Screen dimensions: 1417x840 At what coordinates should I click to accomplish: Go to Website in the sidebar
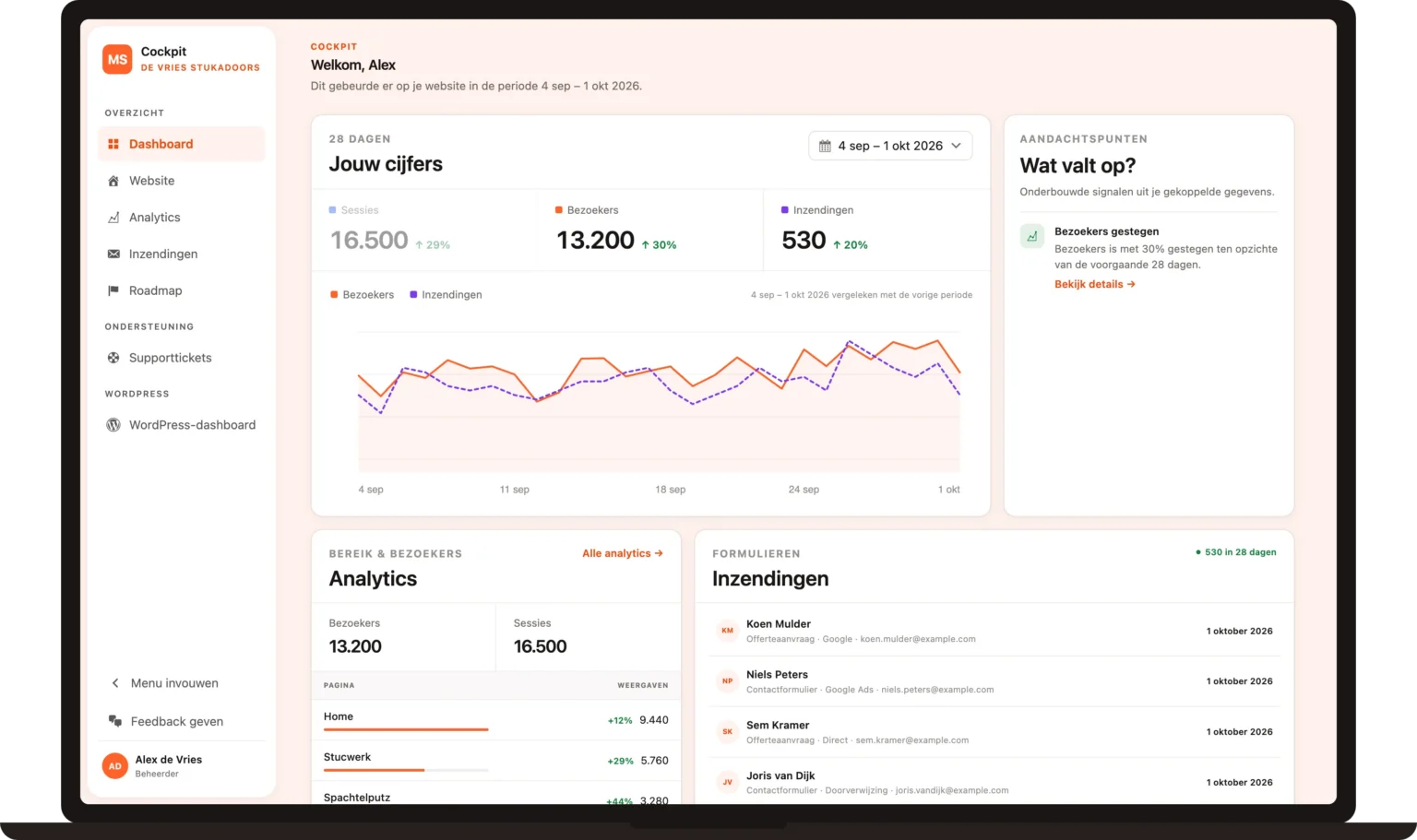tap(181, 181)
